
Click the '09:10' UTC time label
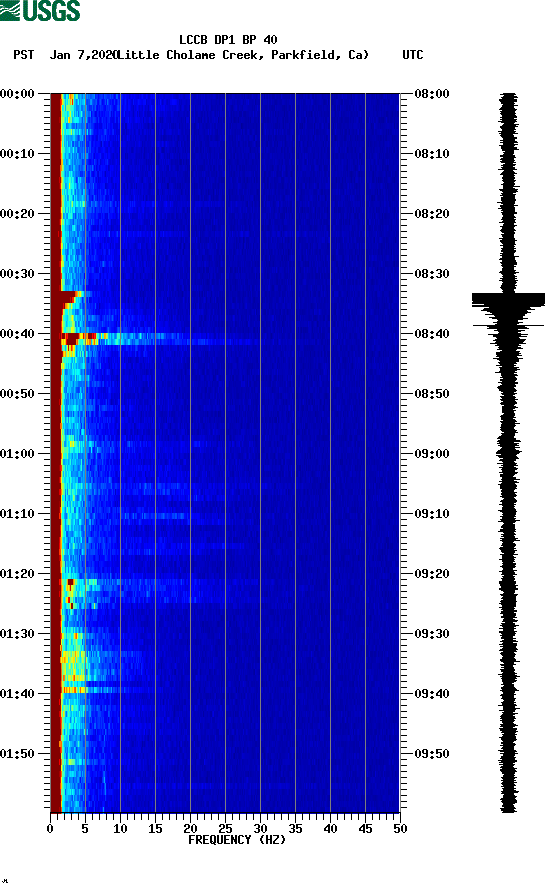click(x=432, y=514)
